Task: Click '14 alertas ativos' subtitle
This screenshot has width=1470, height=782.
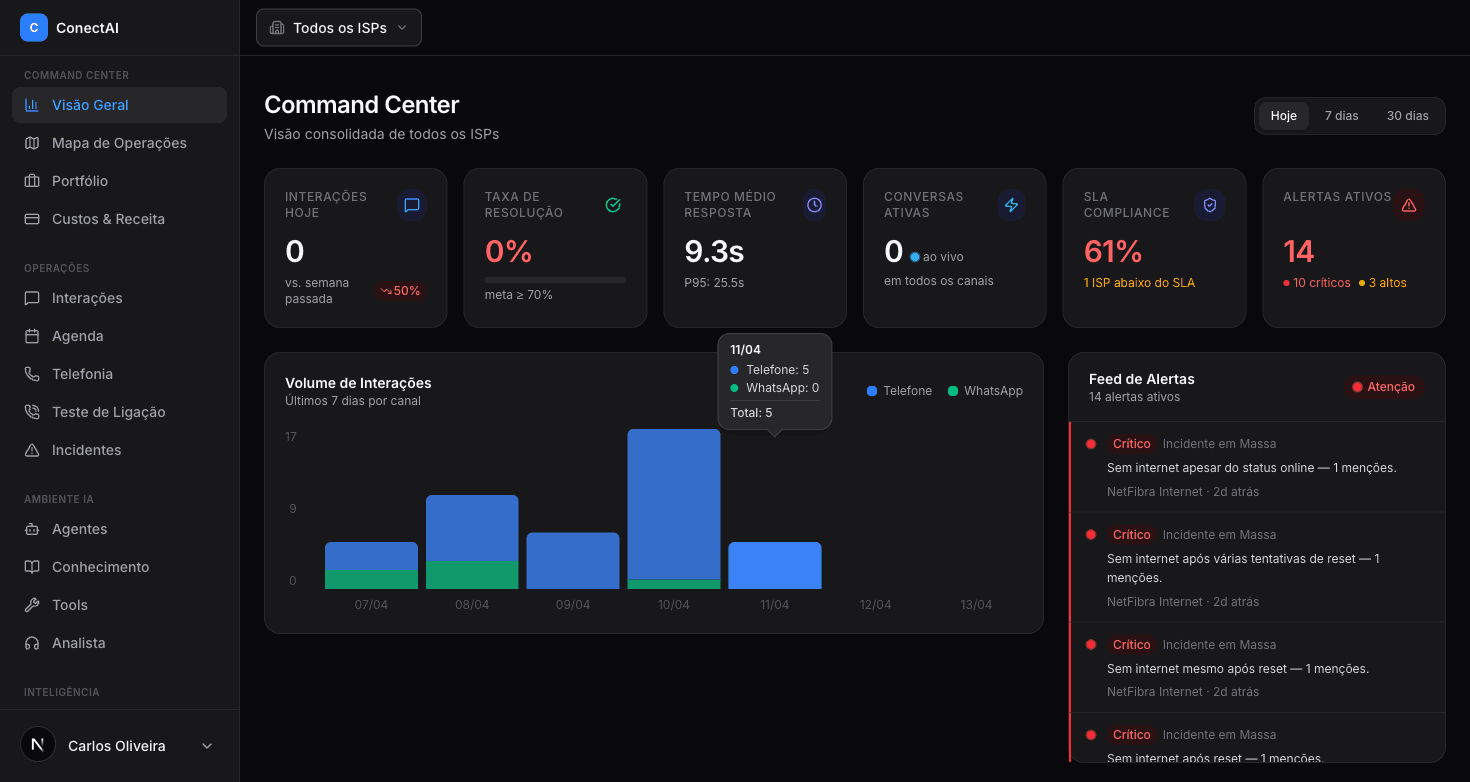Action: point(1134,397)
